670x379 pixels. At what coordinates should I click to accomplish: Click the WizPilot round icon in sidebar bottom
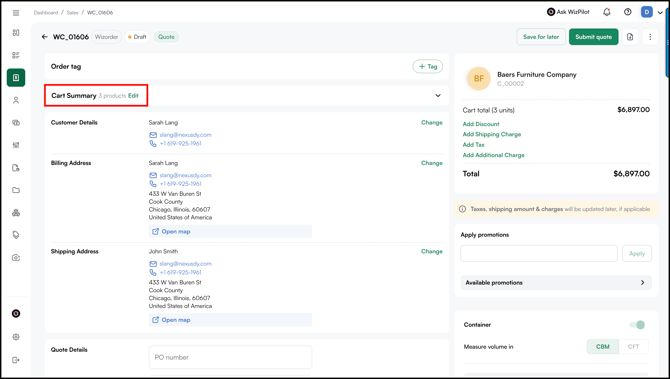pyautogui.click(x=16, y=314)
